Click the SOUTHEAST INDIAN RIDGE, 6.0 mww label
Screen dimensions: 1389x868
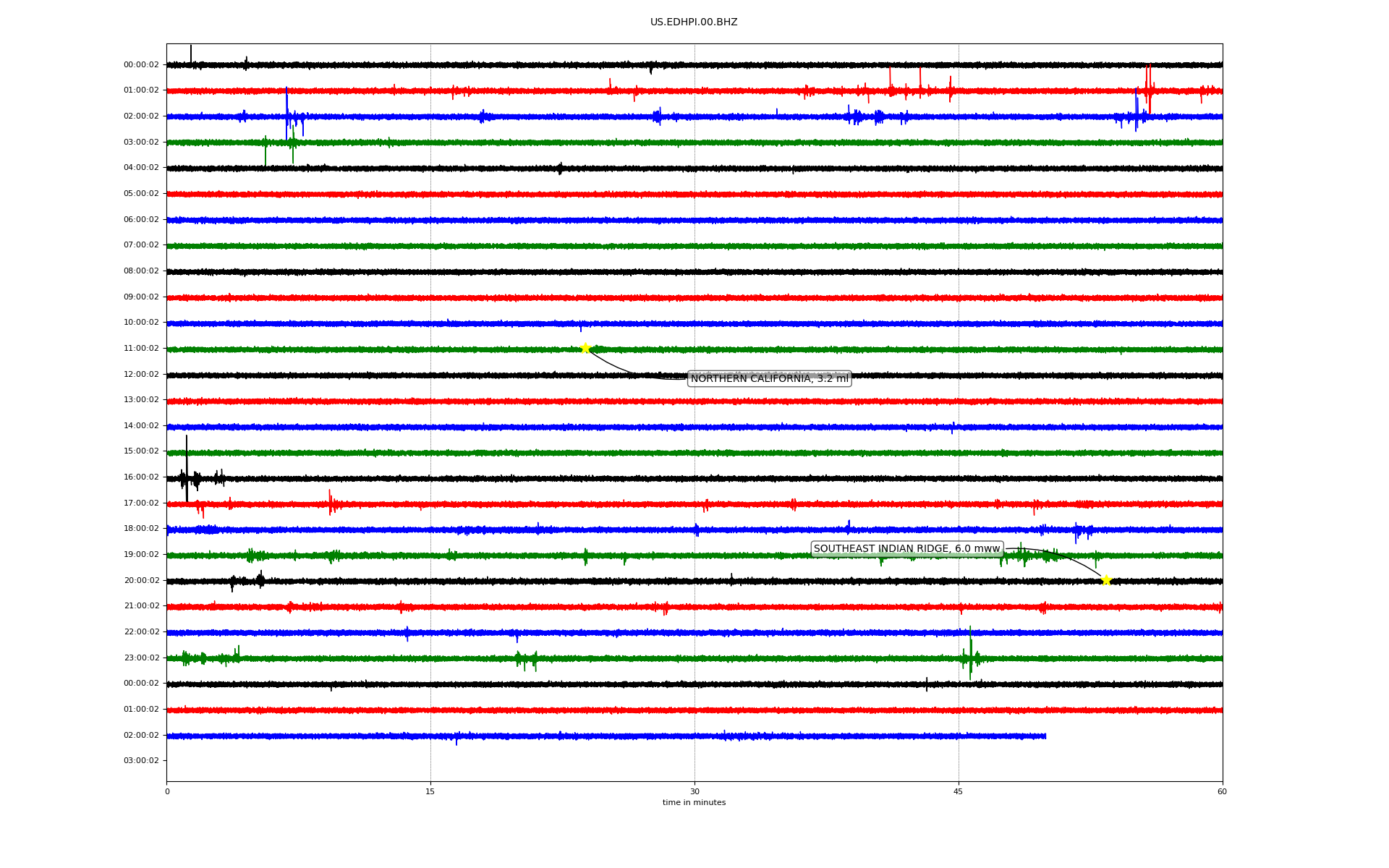click(x=906, y=549)
